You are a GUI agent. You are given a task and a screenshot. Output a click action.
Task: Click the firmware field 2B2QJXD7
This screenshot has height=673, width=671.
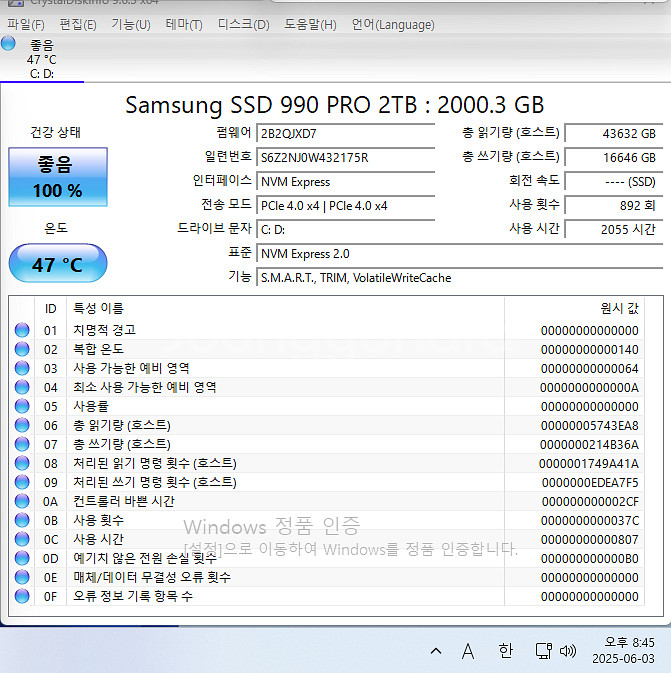(x=346, y=133)
